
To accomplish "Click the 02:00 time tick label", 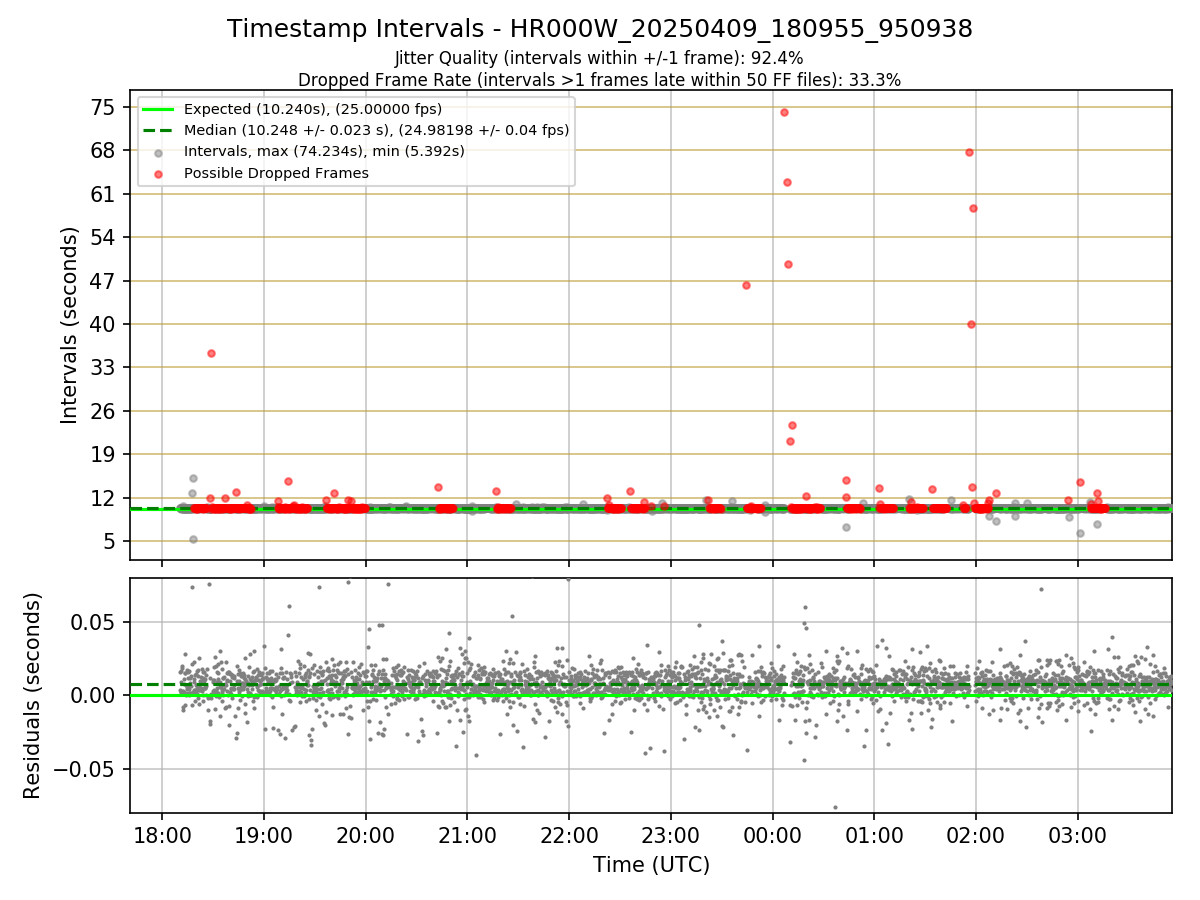I will [976, 836].
